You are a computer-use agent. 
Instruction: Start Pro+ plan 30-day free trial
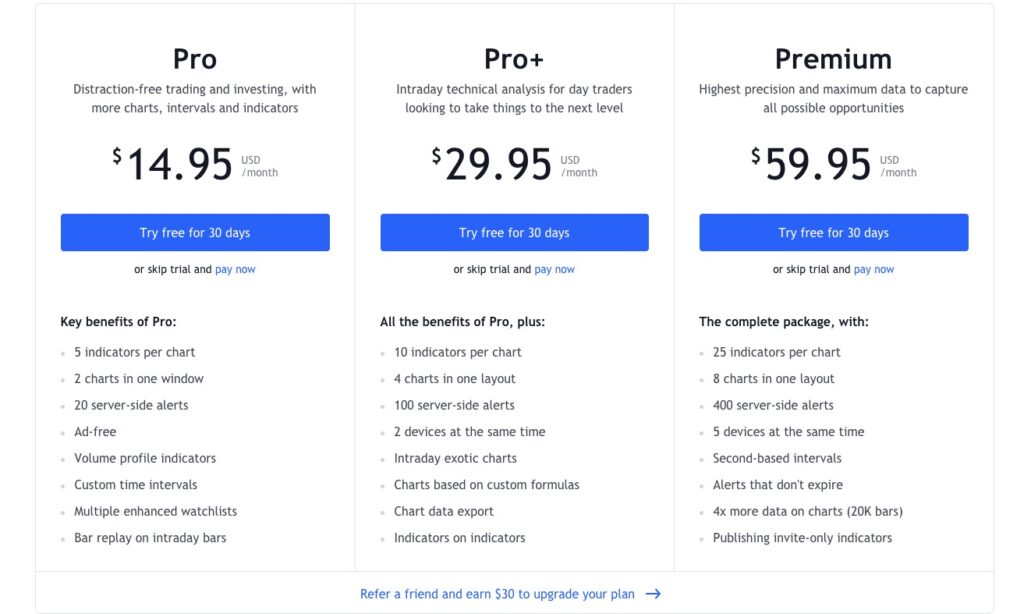[x=514, y=233]
